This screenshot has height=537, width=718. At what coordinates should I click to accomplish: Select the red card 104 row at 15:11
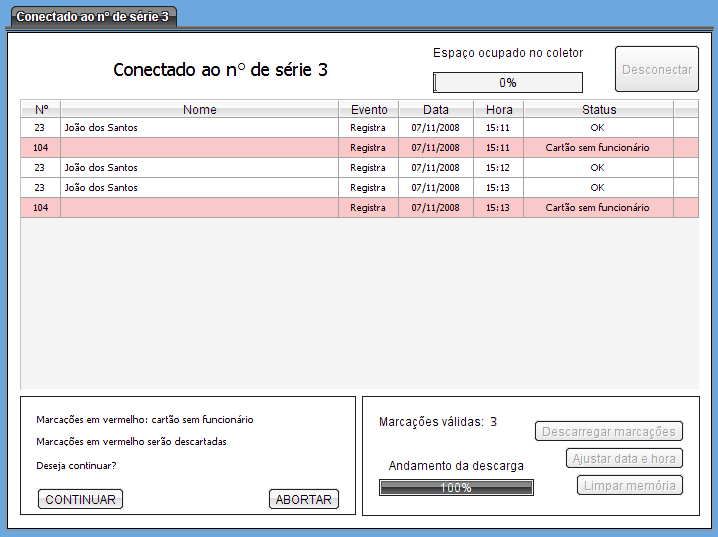click(x=200, y=148)
